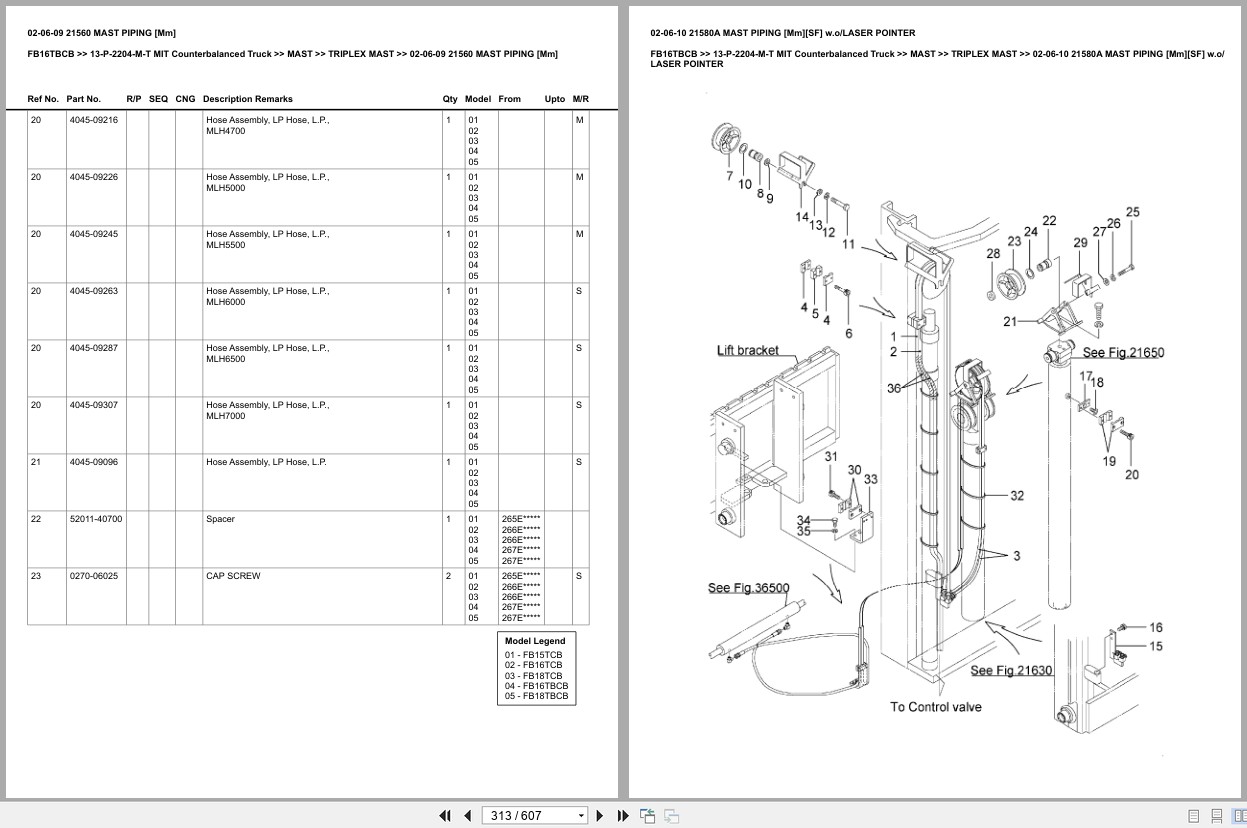Image resolution: width=1247 pixels, height=828 pixels.
Task: Click the See Fig.21630 reference
Action: pyautogui.click(x=1011, y=670)
